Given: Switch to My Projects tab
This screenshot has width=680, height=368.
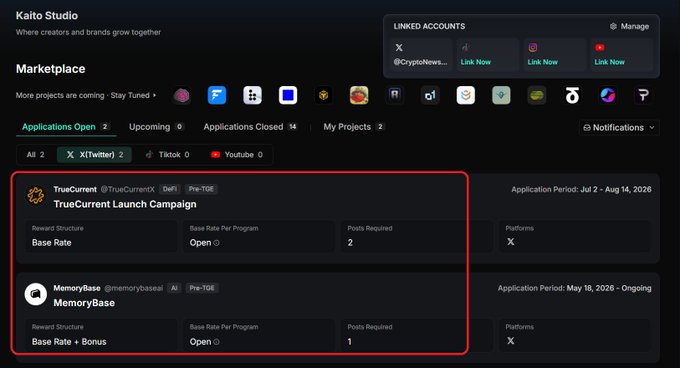Looking at the screenshot, I should coord(354,127).
